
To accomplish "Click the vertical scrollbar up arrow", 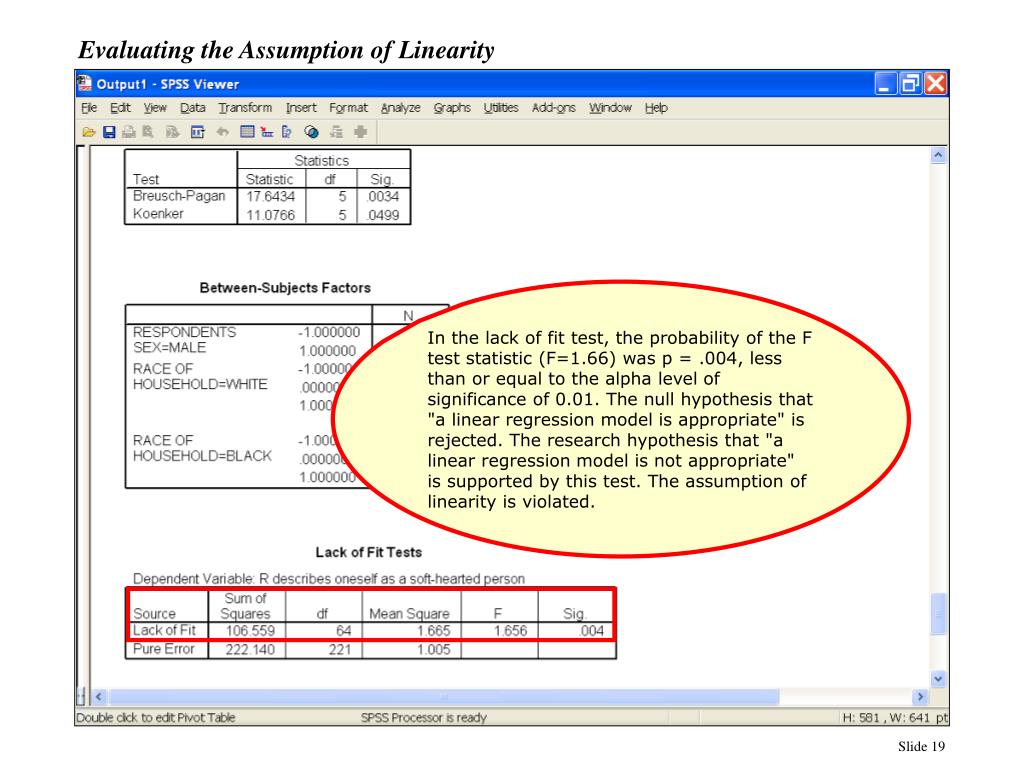I will point(938,155).
